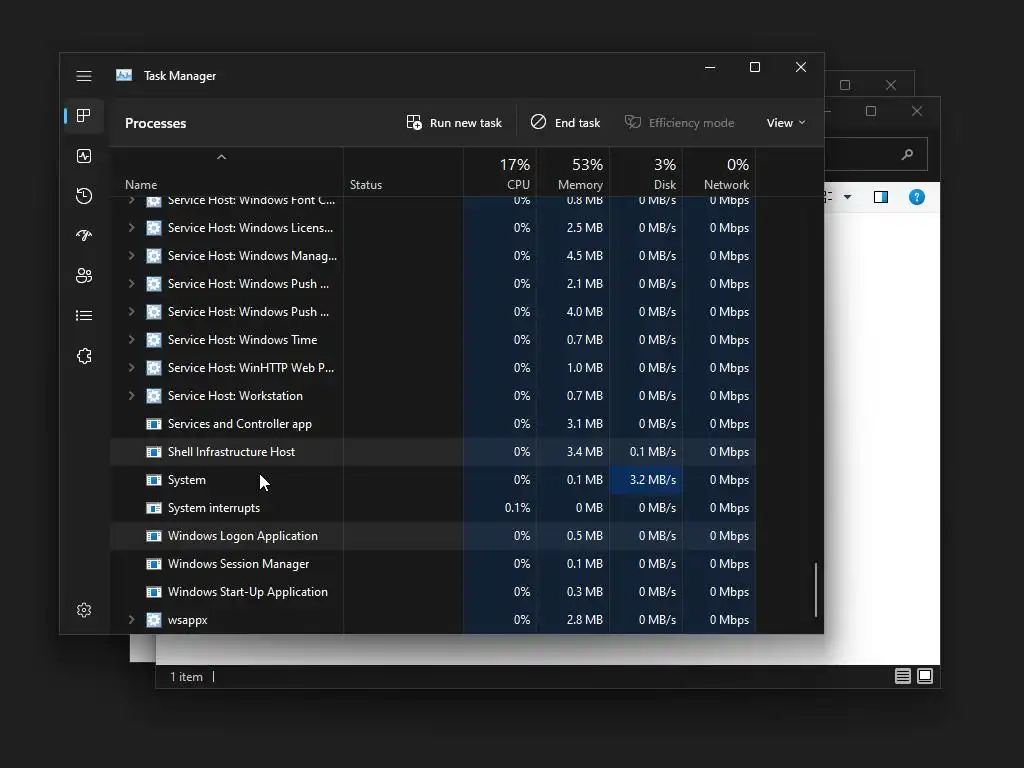Click the Windows Logon Application icon
The image size is (1024, 768).
pos(153,536)
